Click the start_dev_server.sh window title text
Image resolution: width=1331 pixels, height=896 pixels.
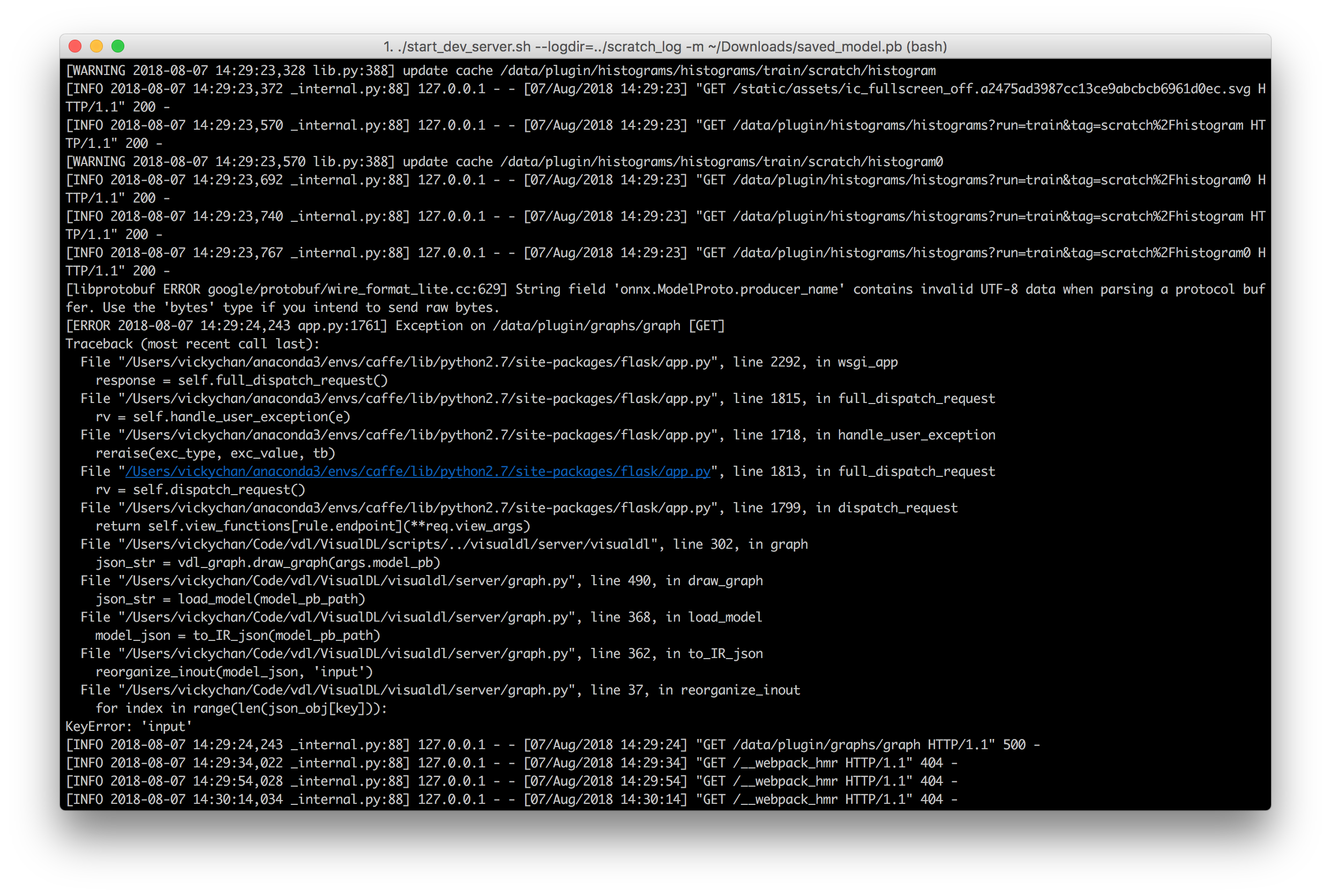coord(664,46)
